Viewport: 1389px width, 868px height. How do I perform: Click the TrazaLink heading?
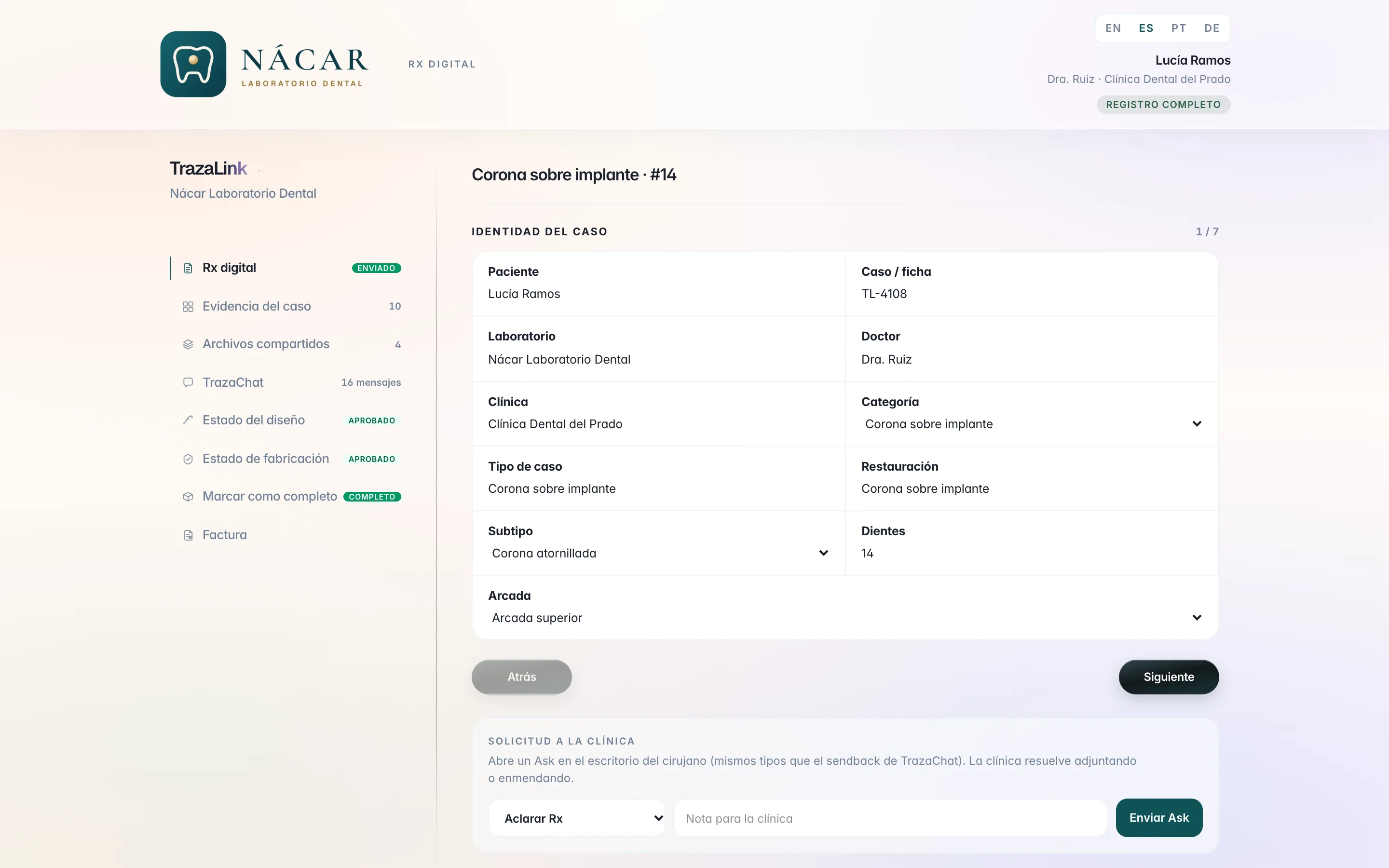(208, 168)
